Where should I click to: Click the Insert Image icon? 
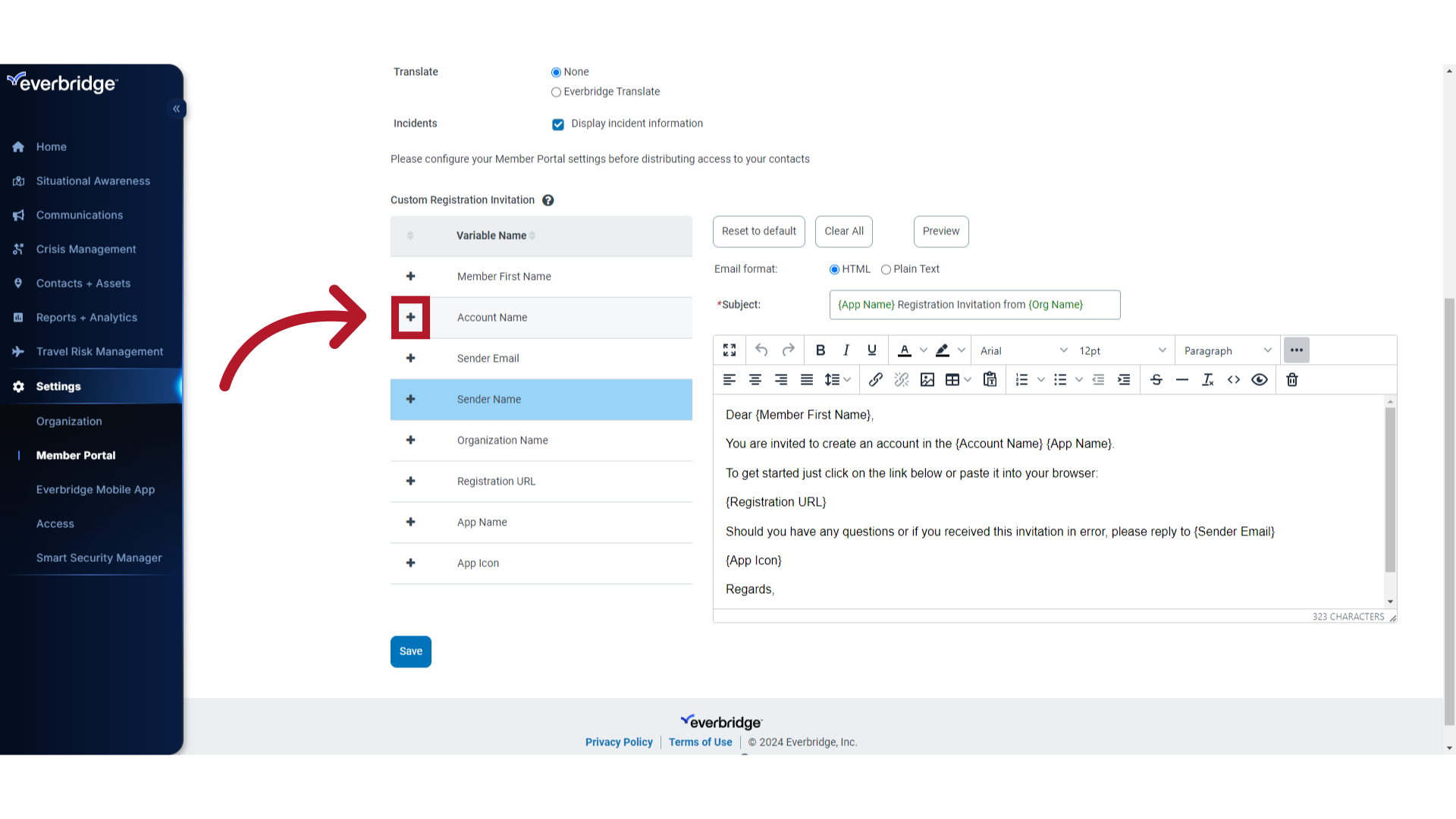(x=927, y=379)
